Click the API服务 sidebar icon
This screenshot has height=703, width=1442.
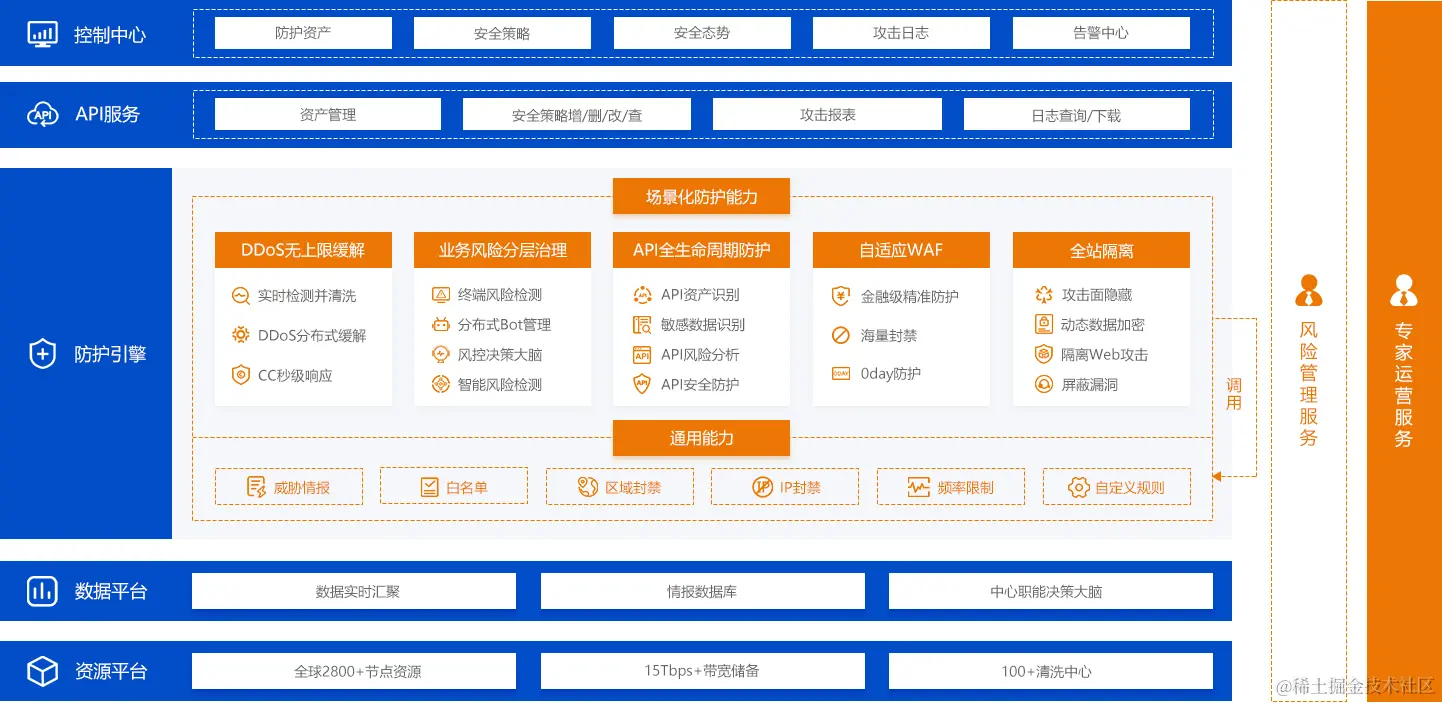[x=41, y=113]
